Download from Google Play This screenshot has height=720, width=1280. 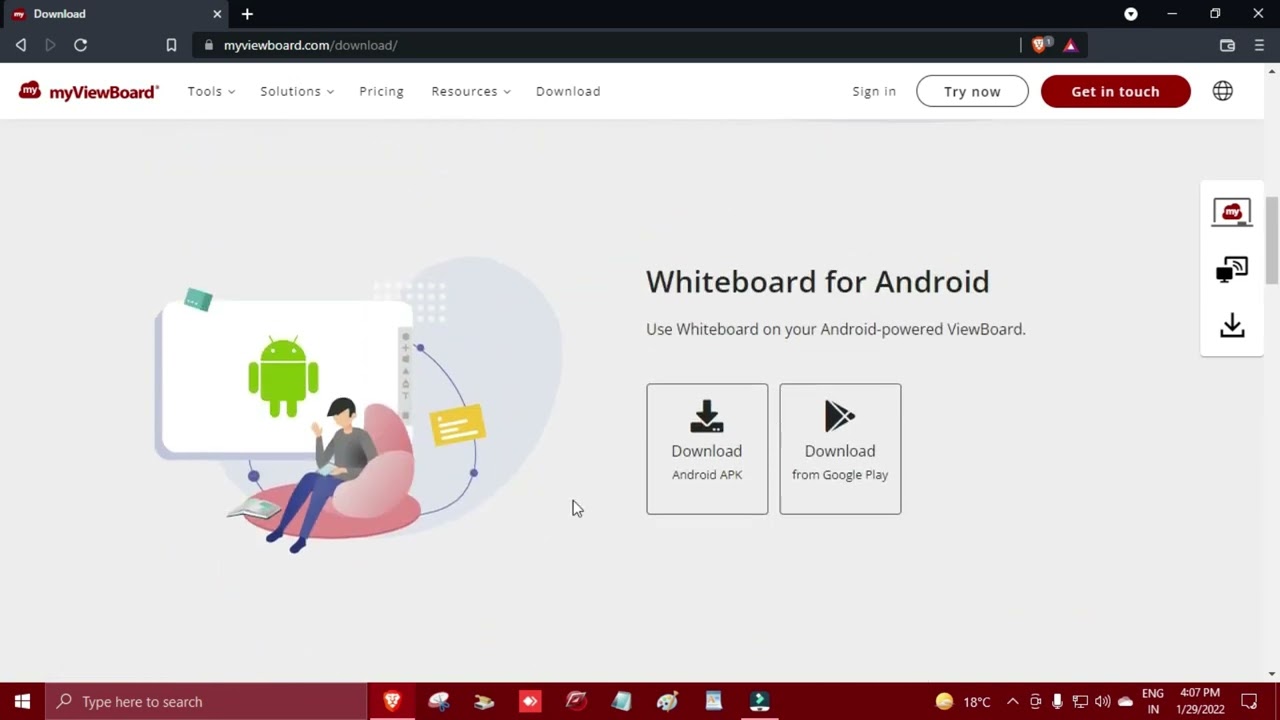point(840,449)
